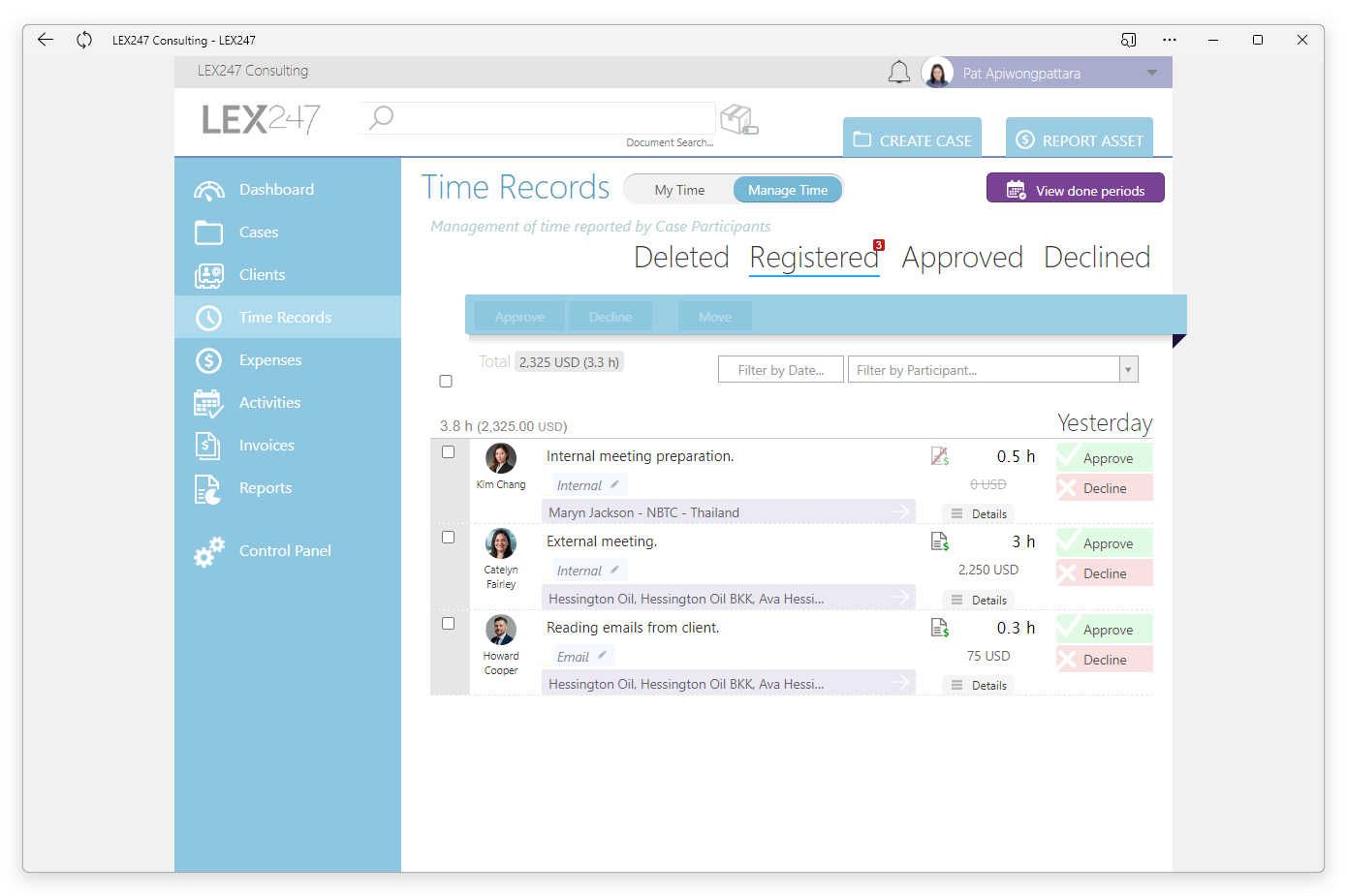Open the Dashboard sidebar icon
Viewport: 1347px width, 896px height.
(208, 190)
